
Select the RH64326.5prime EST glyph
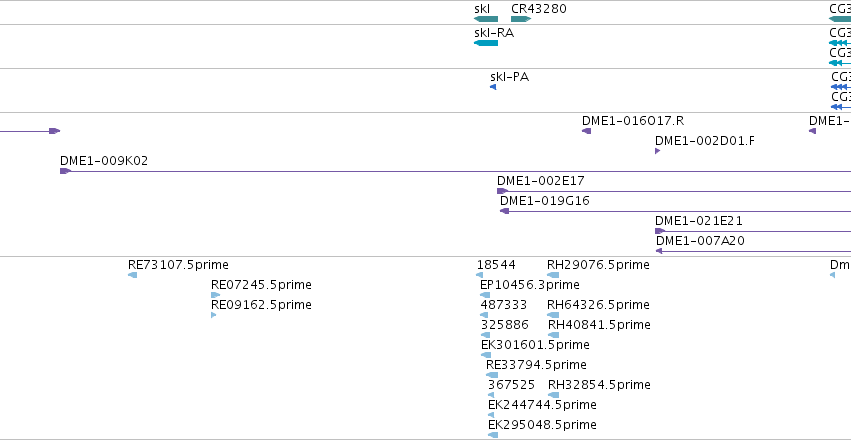[553, 315]
